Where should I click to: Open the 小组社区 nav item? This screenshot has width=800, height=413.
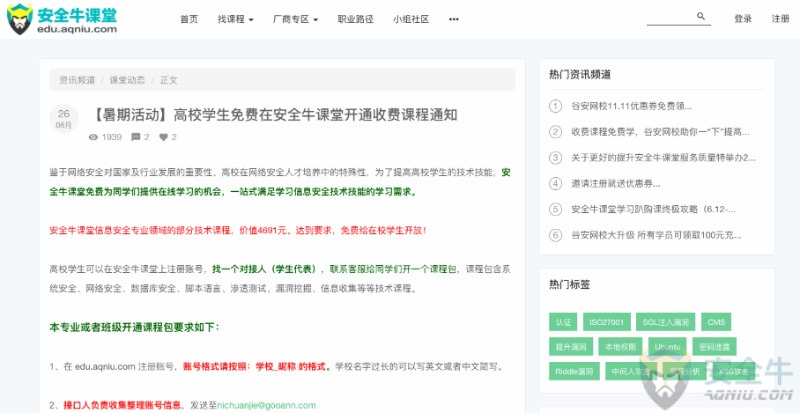pos(411,19)
